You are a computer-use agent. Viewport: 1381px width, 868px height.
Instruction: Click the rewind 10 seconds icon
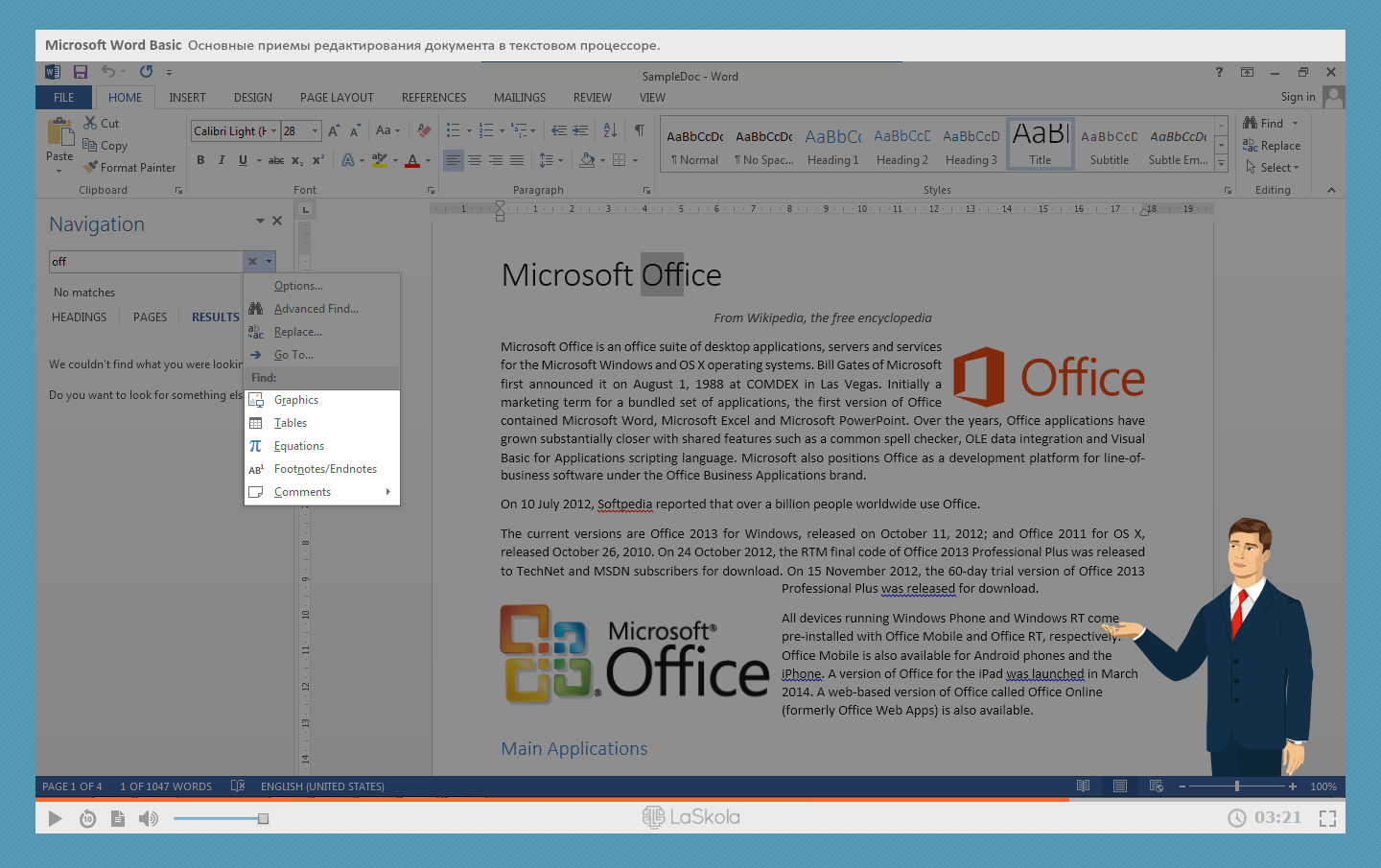tap(87, 818)
